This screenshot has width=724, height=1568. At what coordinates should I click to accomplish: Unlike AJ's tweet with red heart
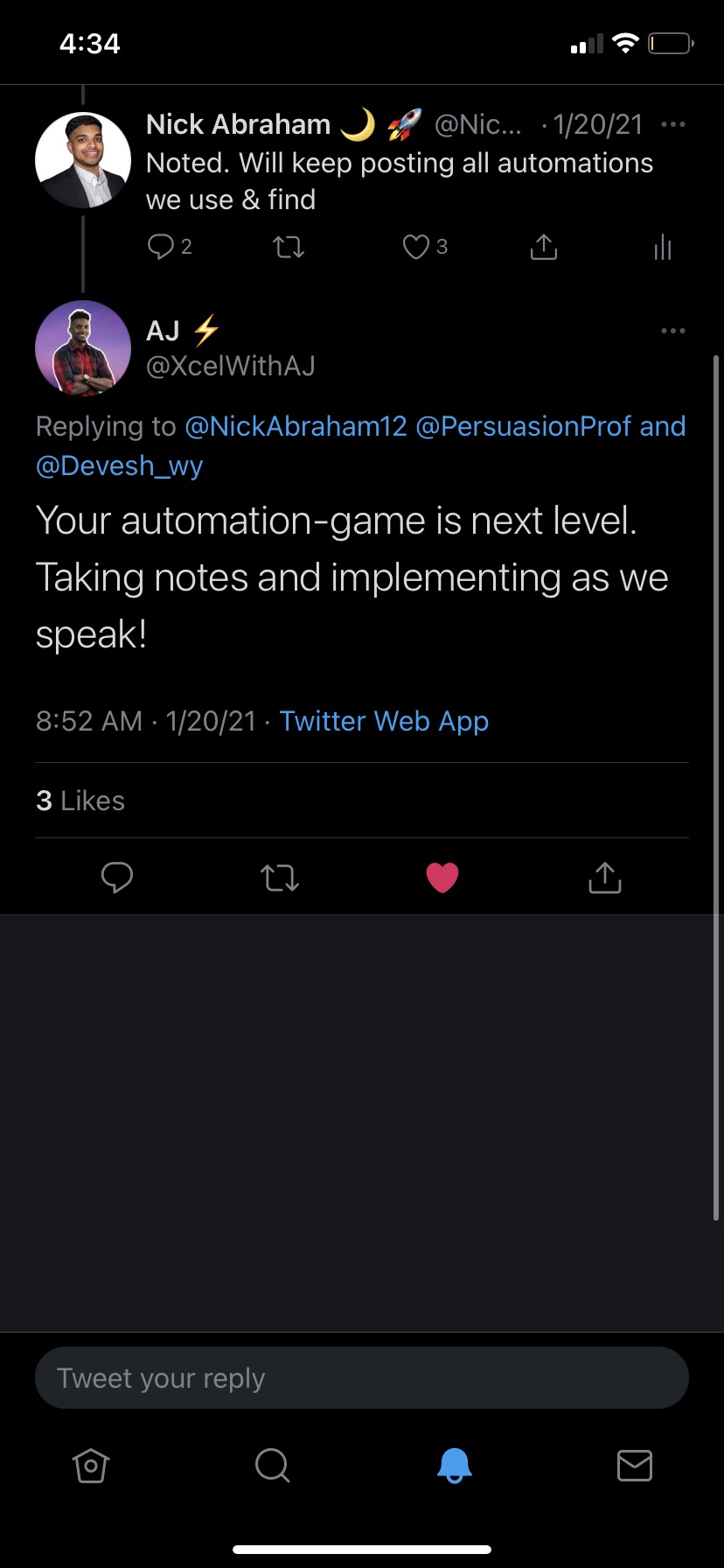click(x=442, y=877)
